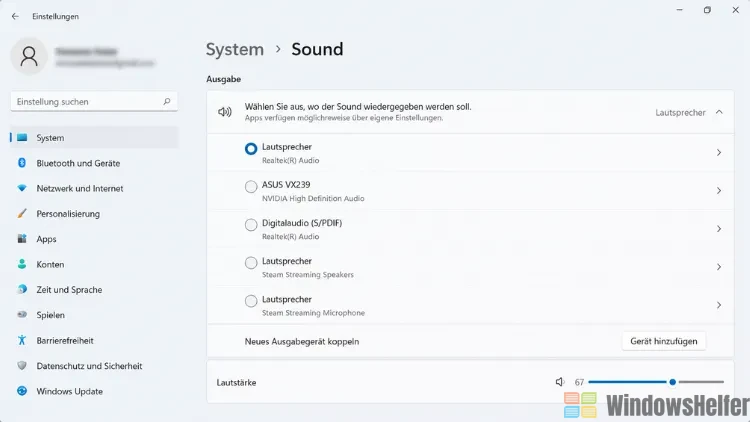The height and width of the screenshot is (422, 750).
Task: Open Lautsprecher Realtek(R) Audio details chevron
Action: (719, 153)
